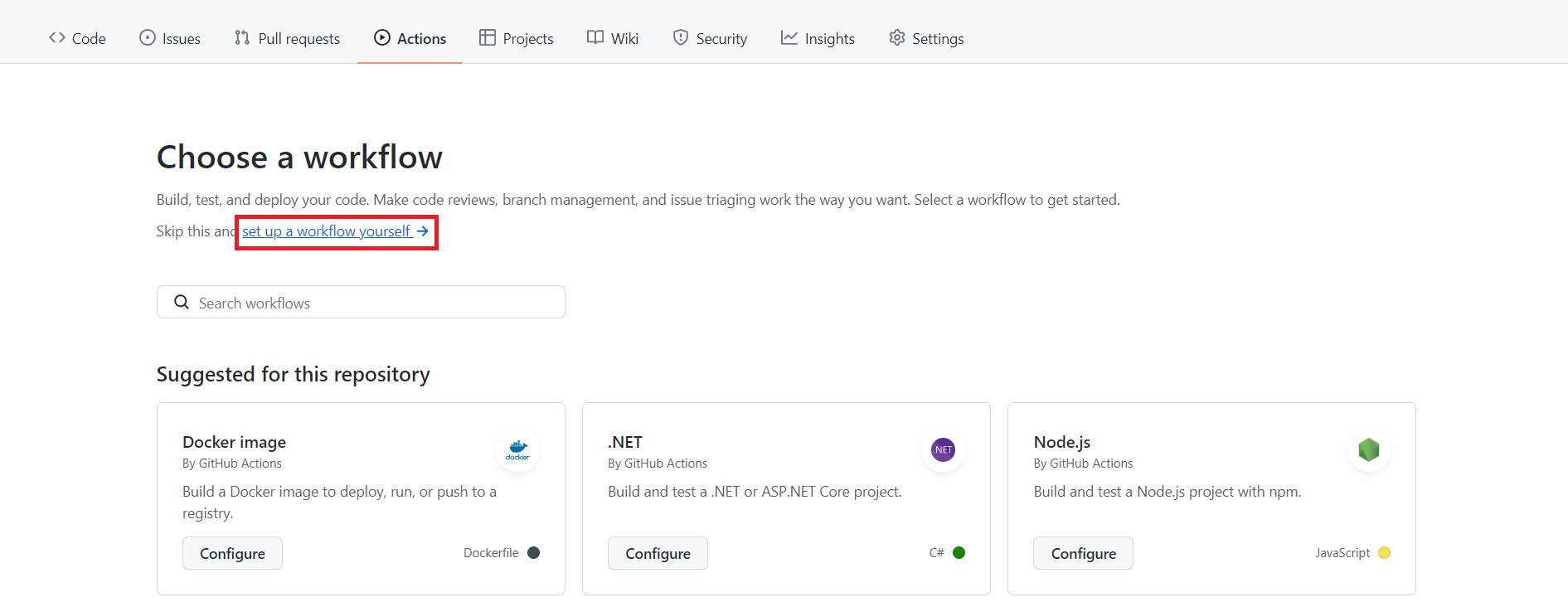Click 'Build and test a .NET' description
This screenshot has height=602, width=1568.
point(755,492)
